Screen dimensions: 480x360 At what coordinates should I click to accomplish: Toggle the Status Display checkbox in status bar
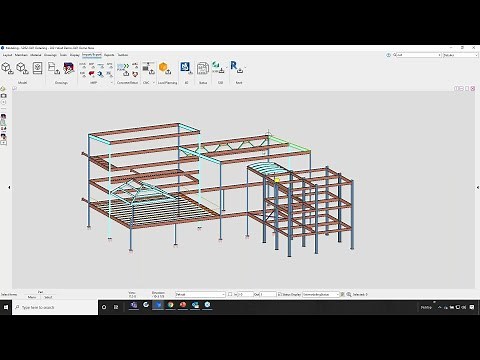coord(280,294)
